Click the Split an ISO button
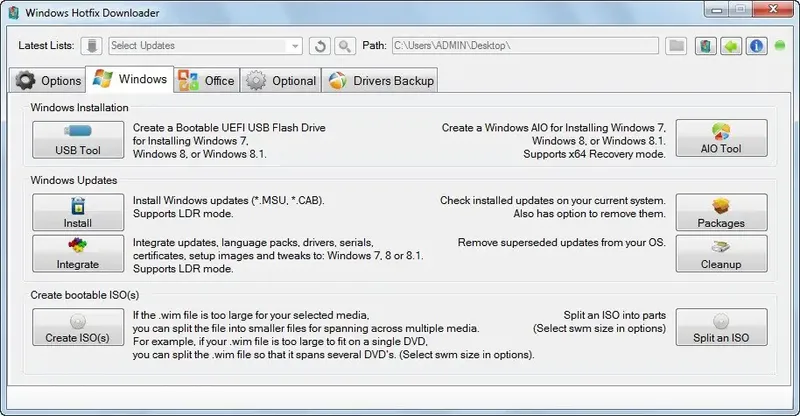Screen dimensions: 800x416 (721, 327)
